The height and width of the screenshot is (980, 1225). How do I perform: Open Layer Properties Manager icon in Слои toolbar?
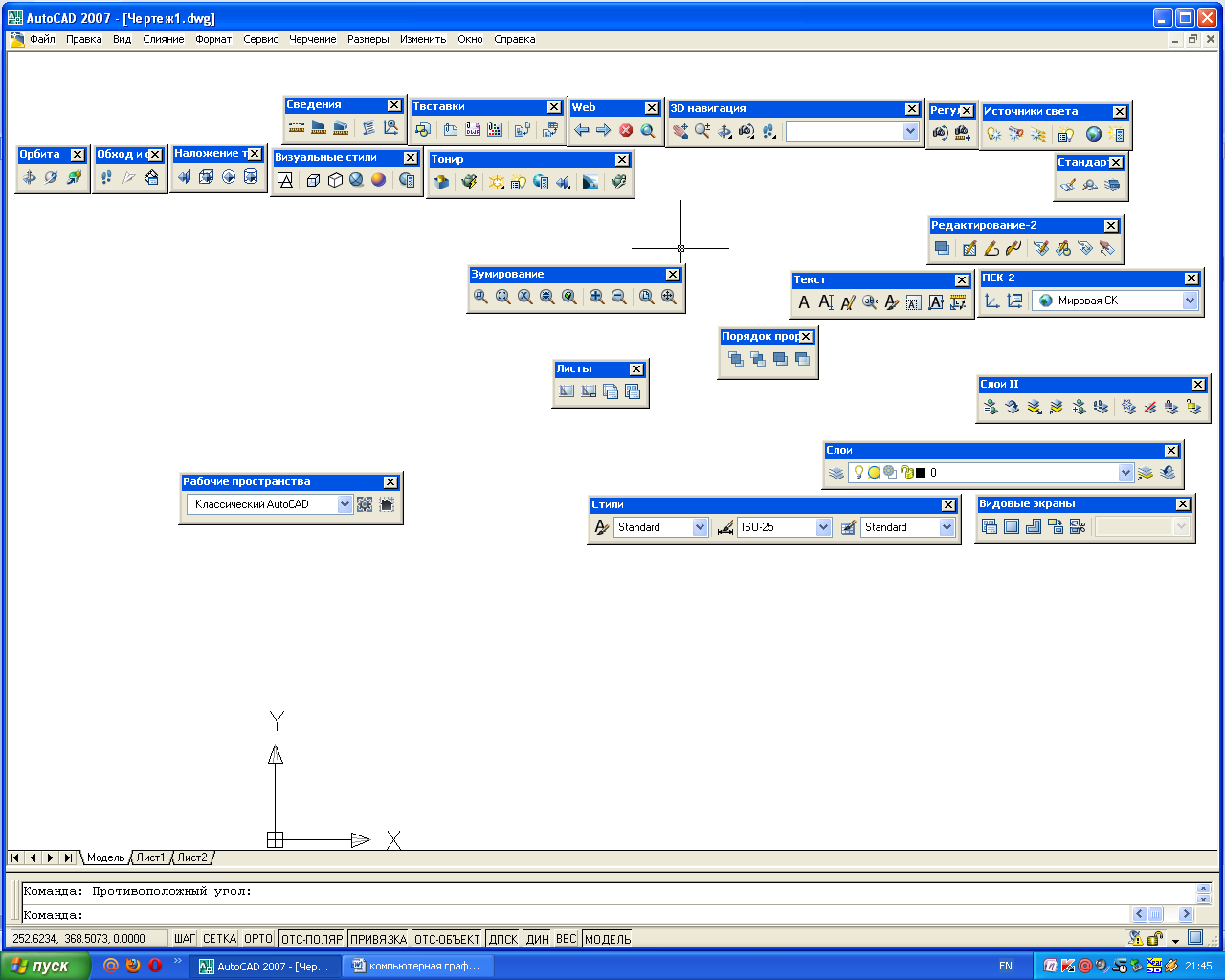click(x=836, y=473)
